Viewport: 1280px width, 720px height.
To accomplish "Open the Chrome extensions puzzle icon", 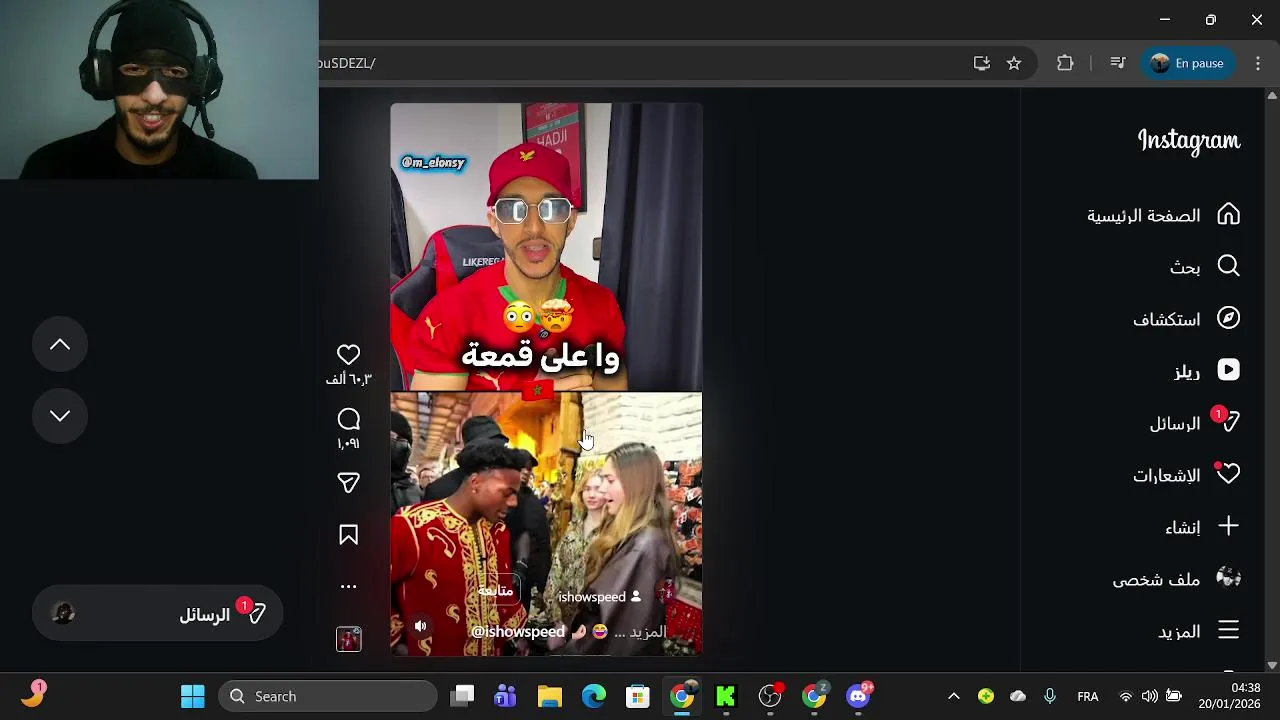I will [x=1065, y=63].
